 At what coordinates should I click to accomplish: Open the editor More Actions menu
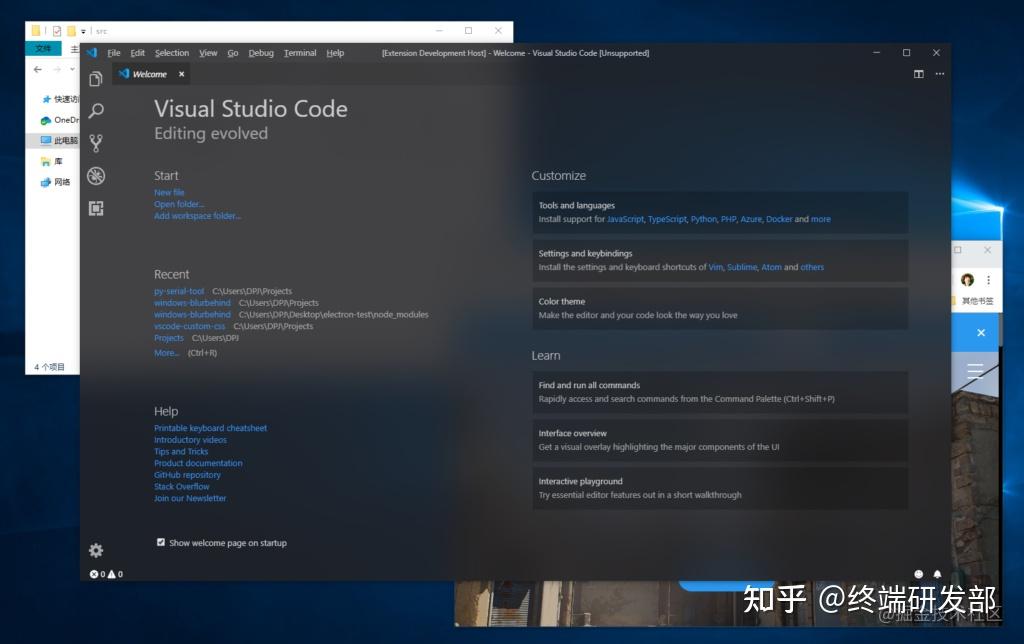coord(939,73)
